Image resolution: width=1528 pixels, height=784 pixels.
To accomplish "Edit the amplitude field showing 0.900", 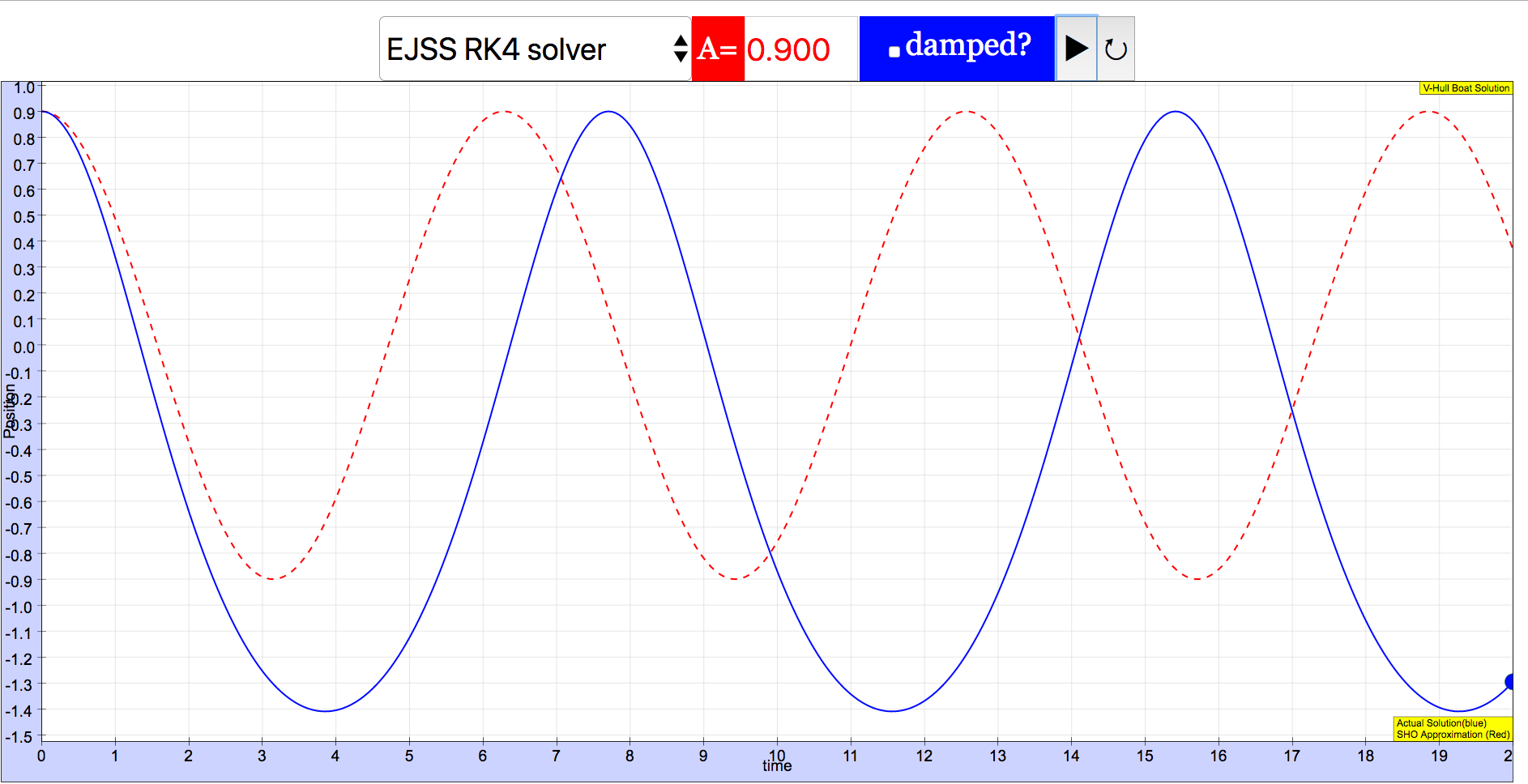I will point(800,49).
